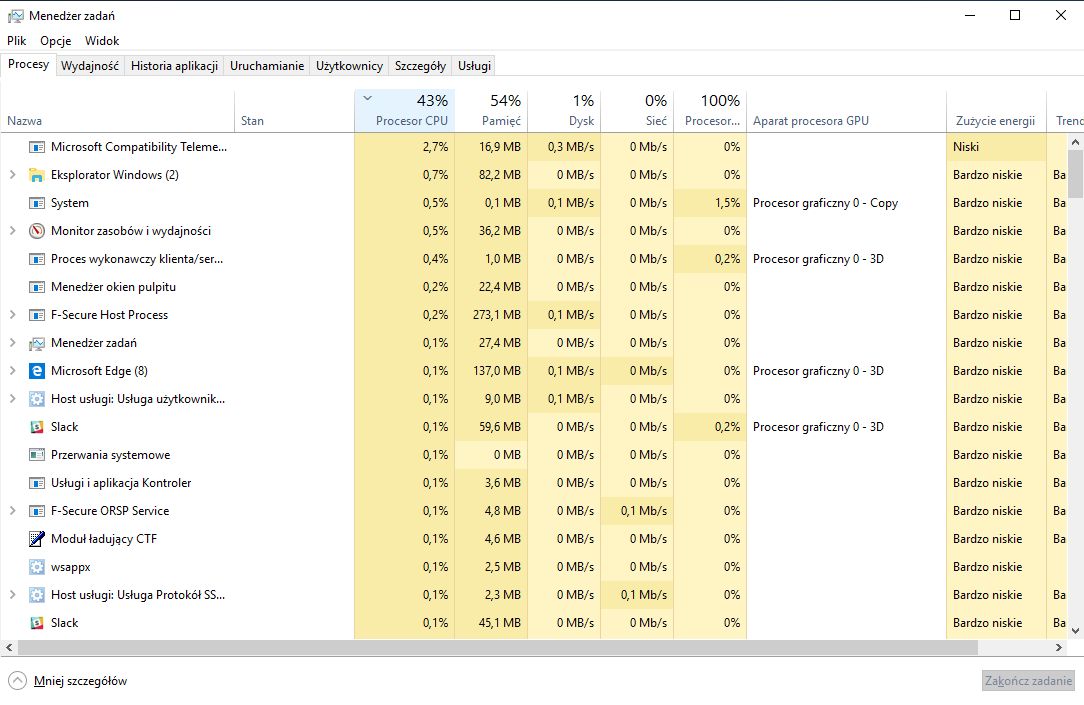Switch to the Wydajność tab

tap(90, 66)
